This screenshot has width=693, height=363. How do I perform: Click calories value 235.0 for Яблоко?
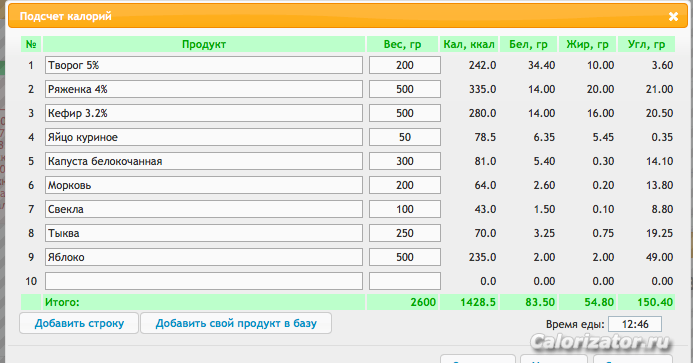pos(482,257)
